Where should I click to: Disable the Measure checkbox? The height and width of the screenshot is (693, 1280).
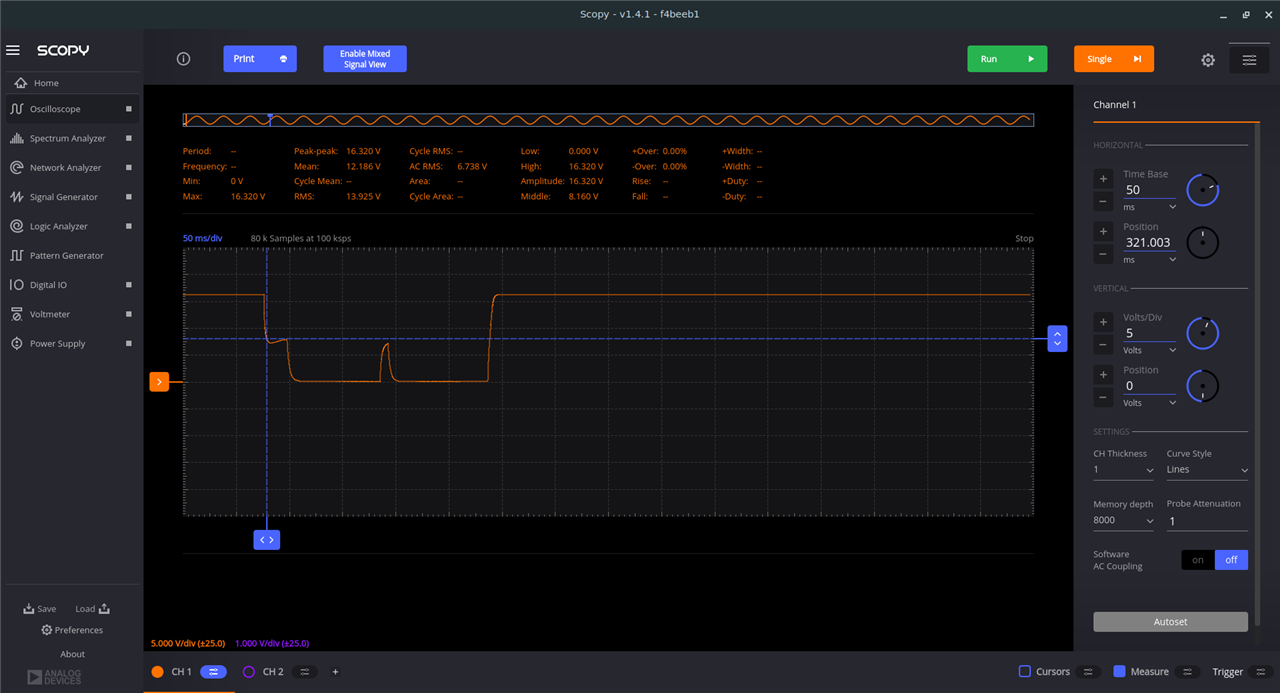tap(1119, 672)
